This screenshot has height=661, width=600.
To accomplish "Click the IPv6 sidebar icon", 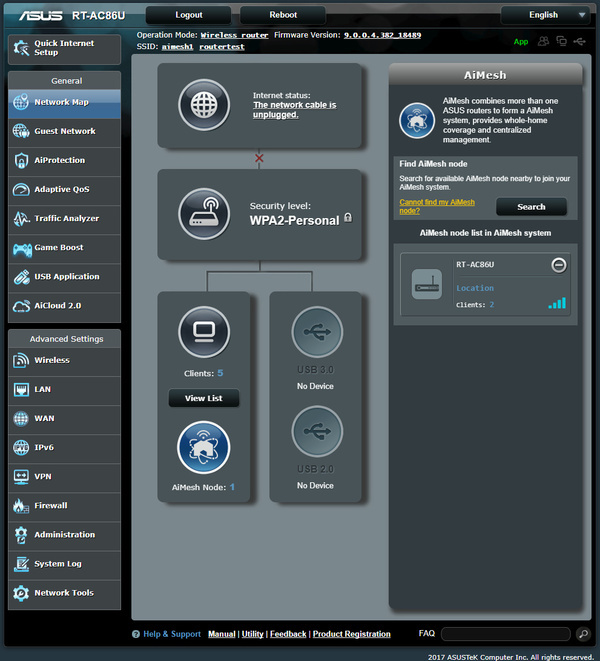I will pos(21,448).
